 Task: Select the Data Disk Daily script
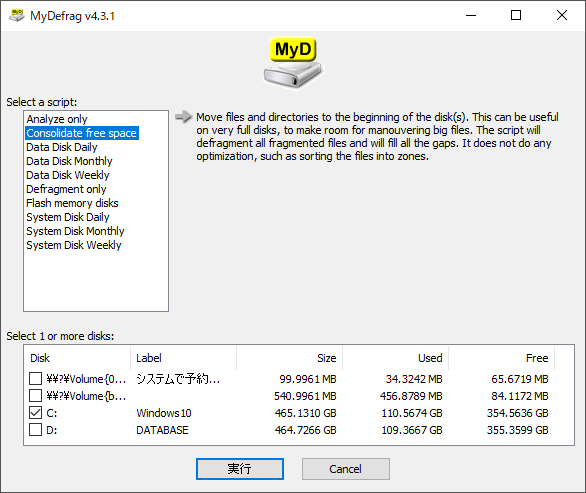[x=62, y=147]
